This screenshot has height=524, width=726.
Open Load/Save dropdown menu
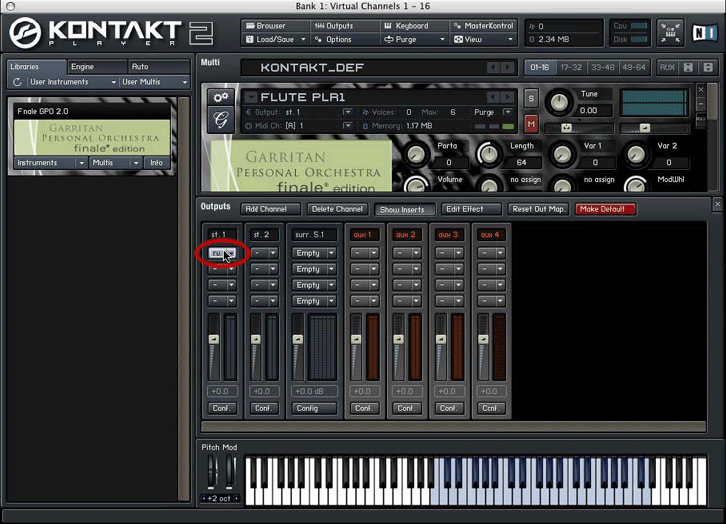(x=275, y=39)
